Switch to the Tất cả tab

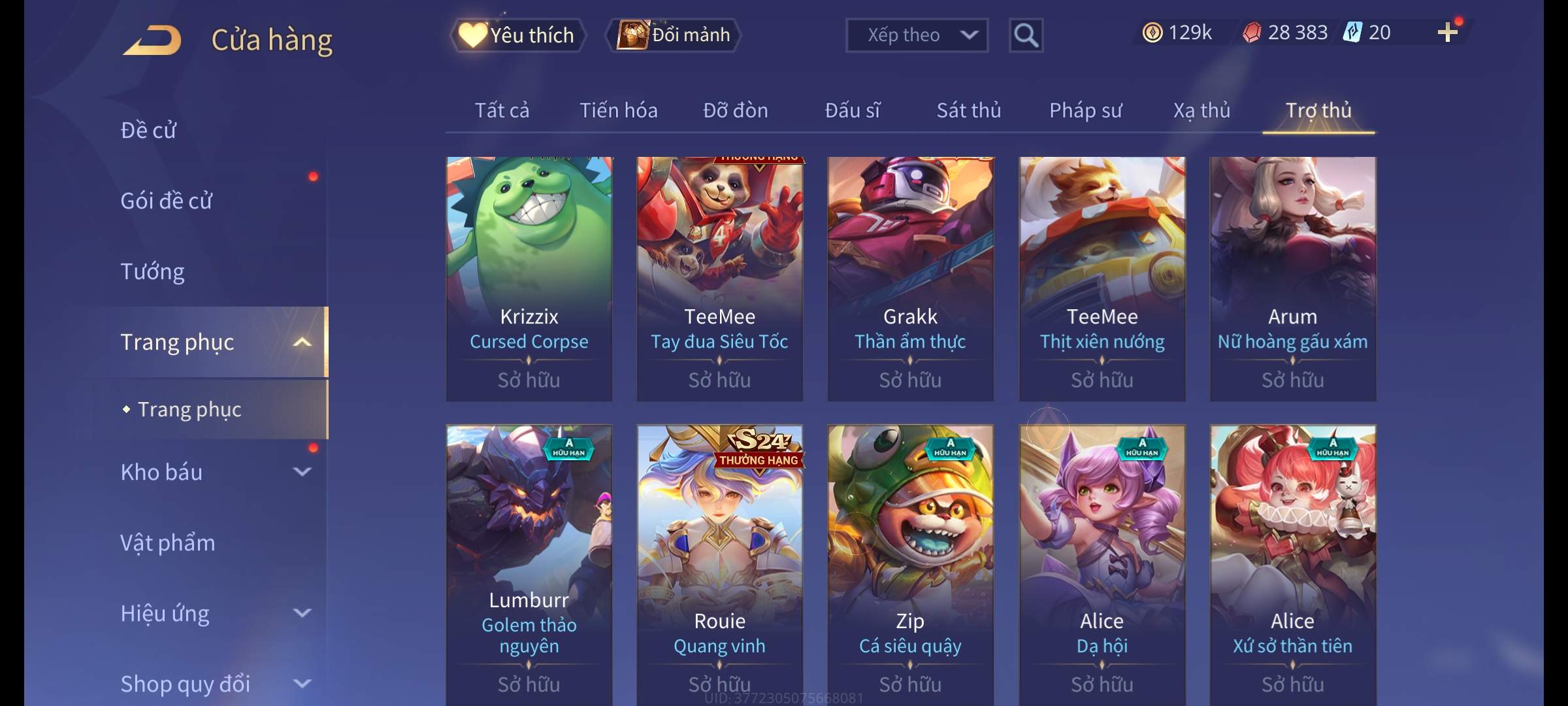click(x=502, y=110)
